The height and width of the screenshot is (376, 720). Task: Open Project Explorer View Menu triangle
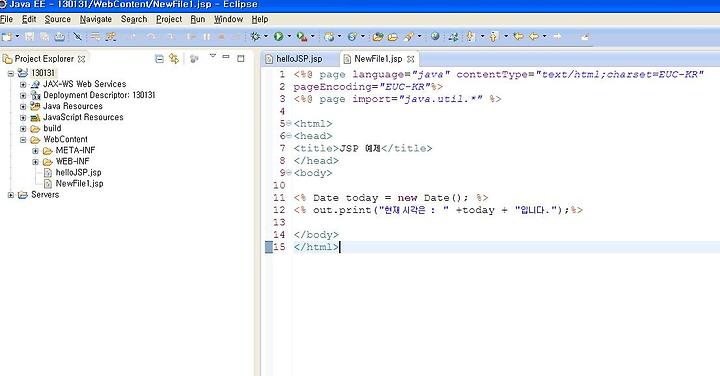(x=213, y=56)
